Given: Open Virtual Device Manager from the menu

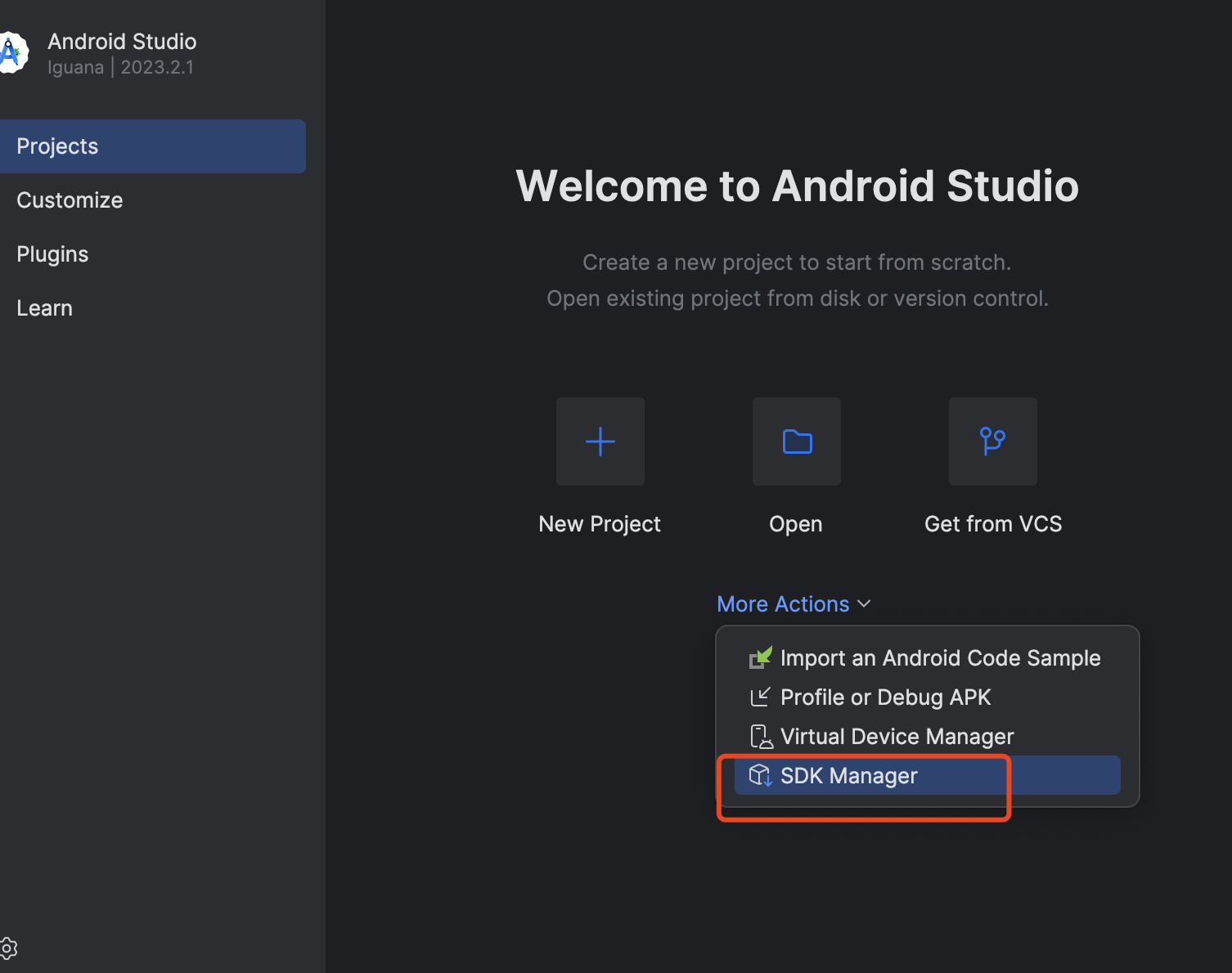Looking at the screenshot, I should 928,736.
